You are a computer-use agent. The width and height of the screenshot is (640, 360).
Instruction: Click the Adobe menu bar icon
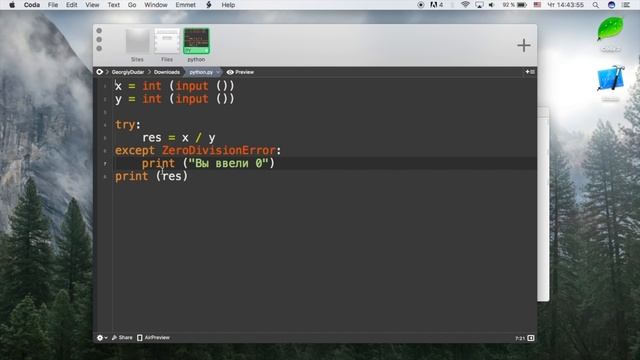[x=436, y=5]
